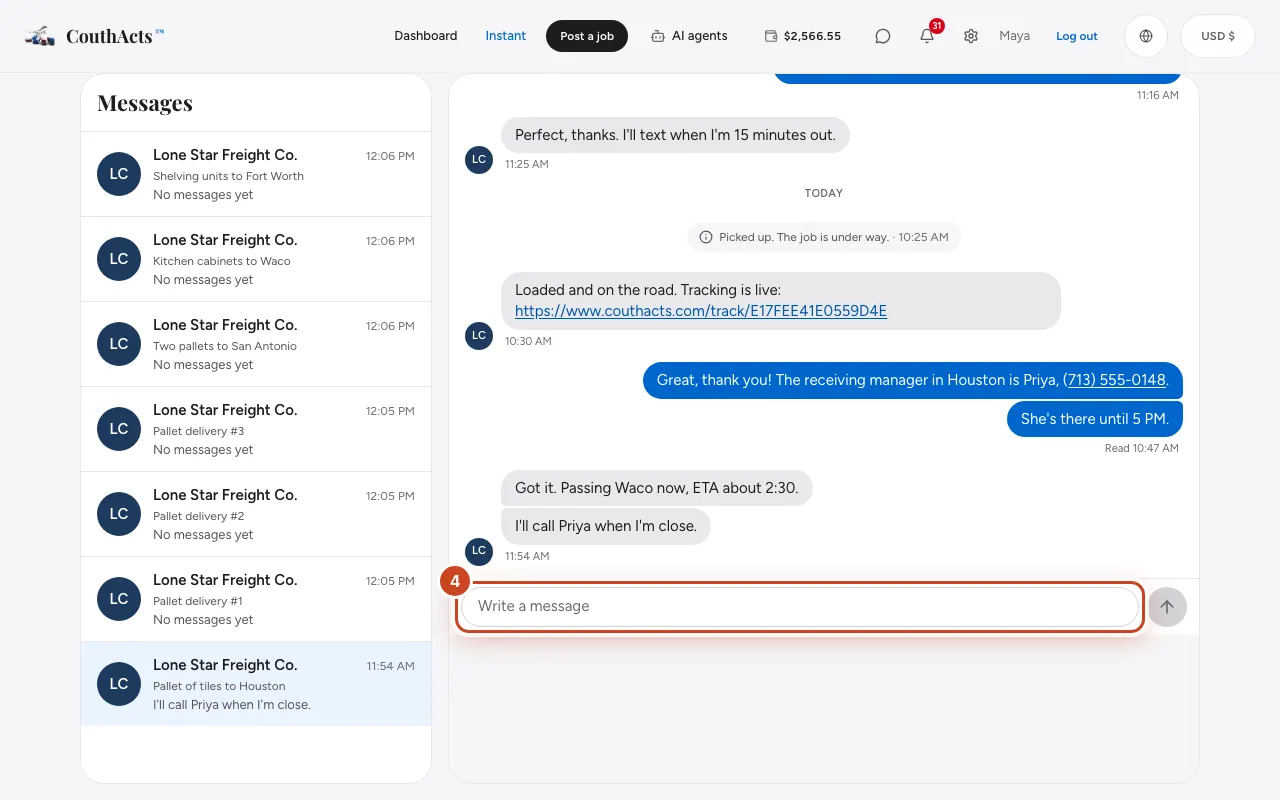
Task: Click the Messages panel heading
Action: 145,103
